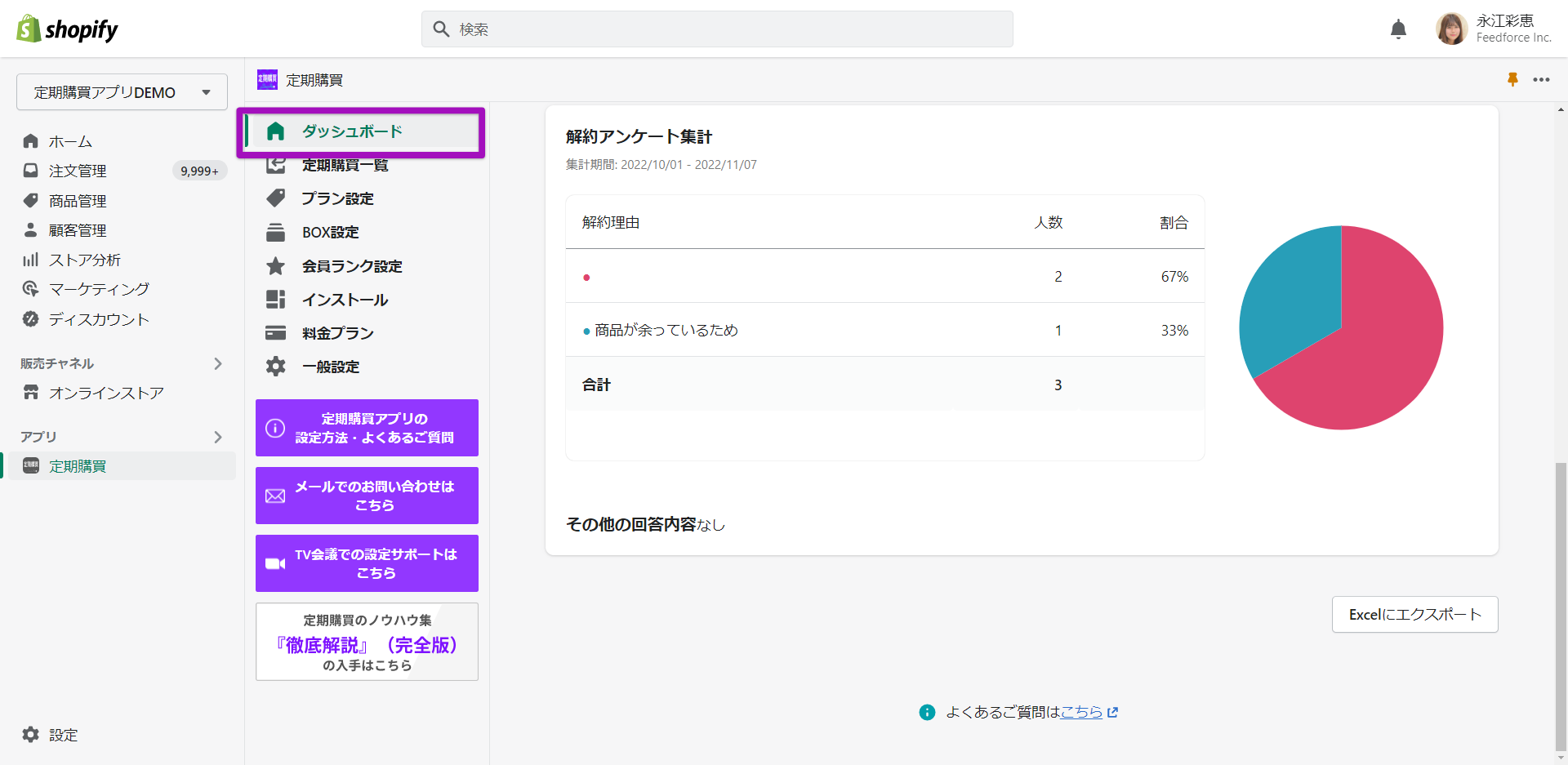
Task: Click the 徹底解説 完全版 know-how banner
Action: (367, 642)
